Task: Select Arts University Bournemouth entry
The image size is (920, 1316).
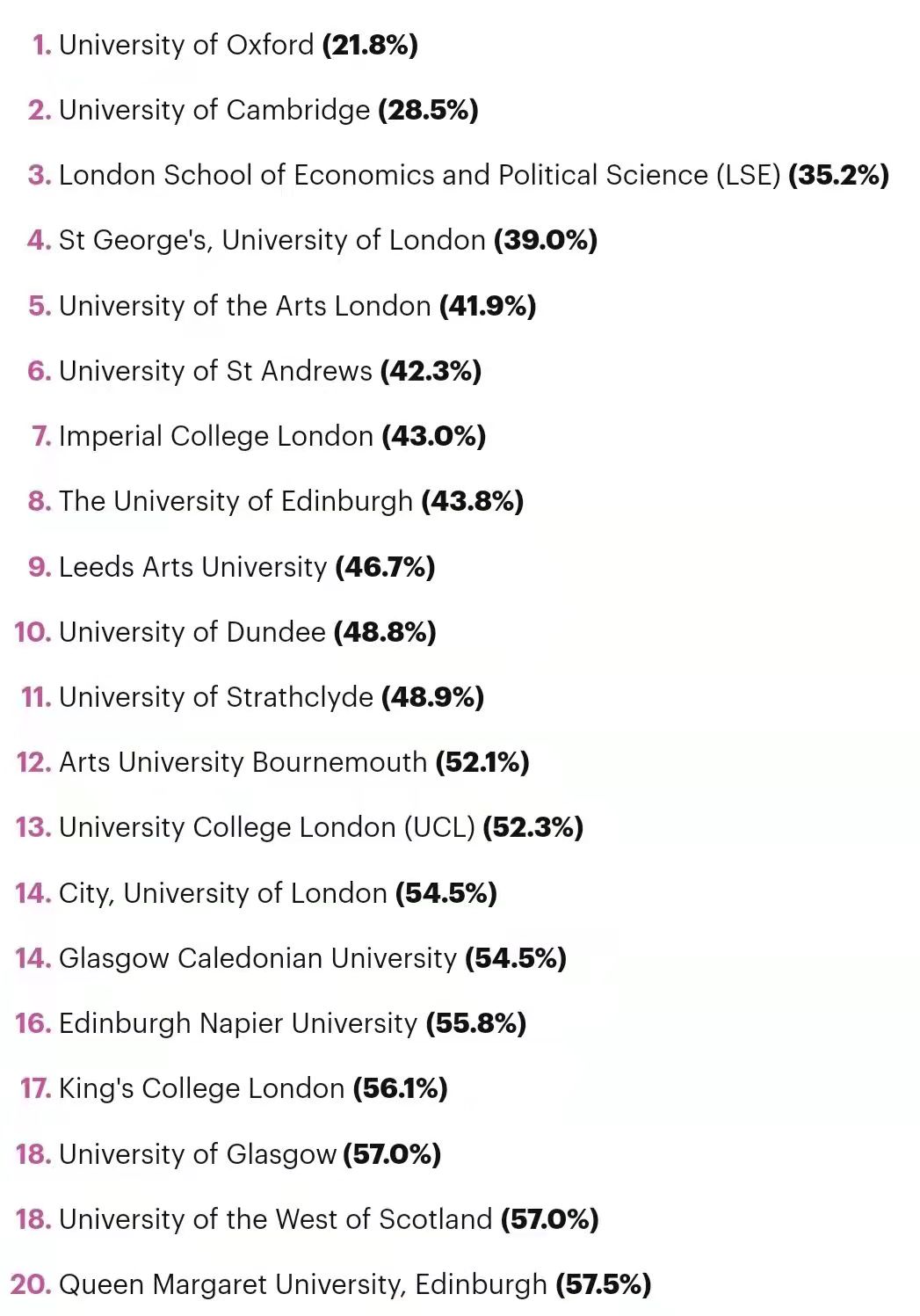Action: tap(273, 762)
